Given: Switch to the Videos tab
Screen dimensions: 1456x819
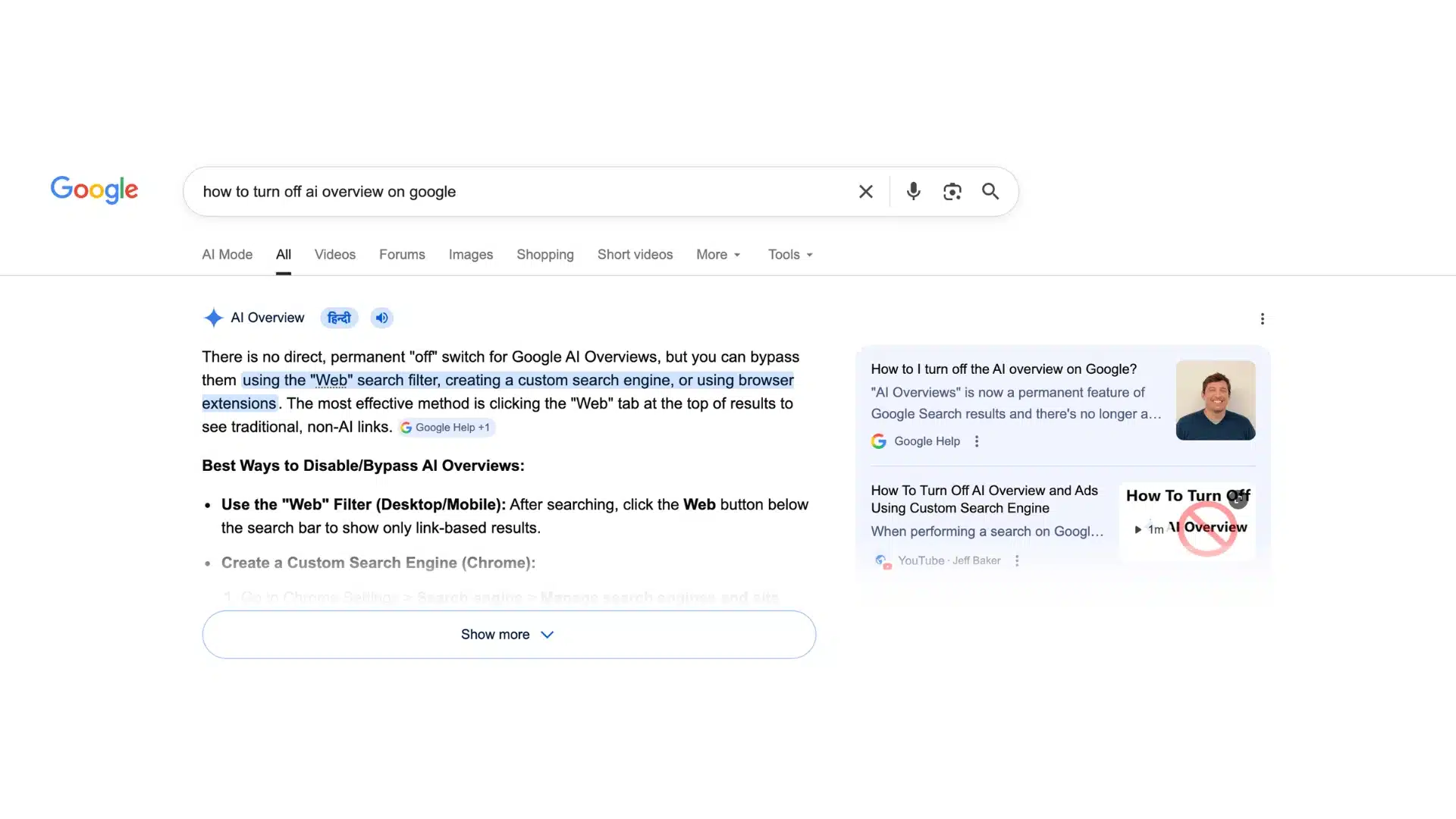Looking at the screenshot, I should [x=335, y=255].
